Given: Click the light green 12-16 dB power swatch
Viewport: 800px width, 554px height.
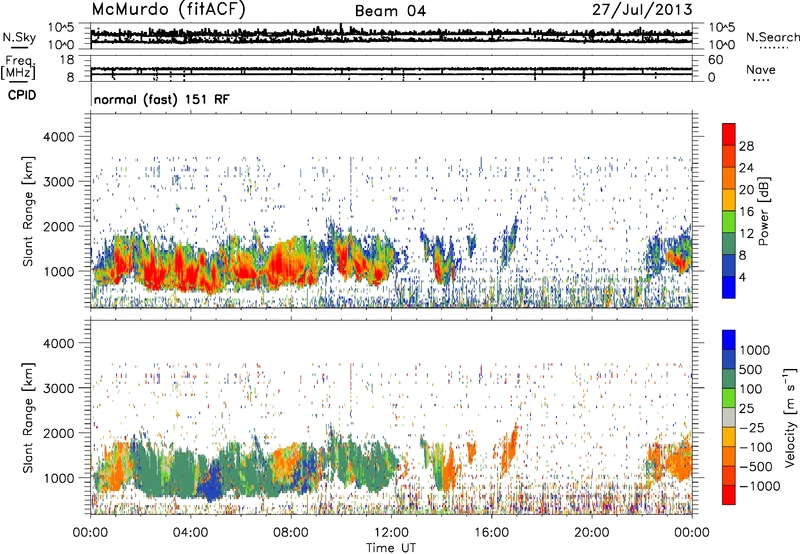Looking at the screenshot, I should coord(729,222).
